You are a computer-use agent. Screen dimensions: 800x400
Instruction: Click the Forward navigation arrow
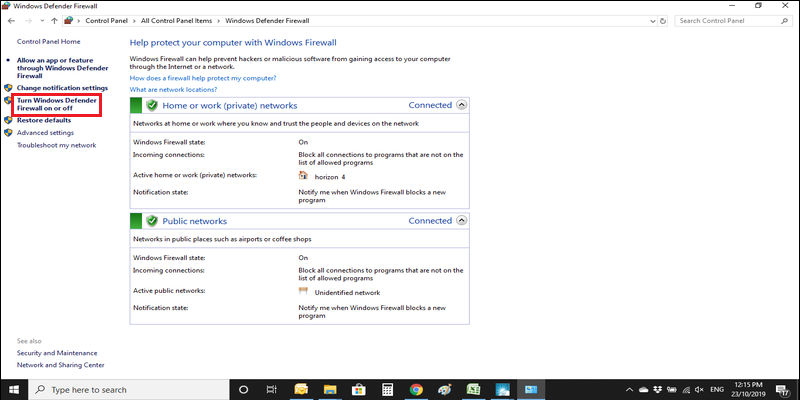pyautogui.click(x=29, y=21)
